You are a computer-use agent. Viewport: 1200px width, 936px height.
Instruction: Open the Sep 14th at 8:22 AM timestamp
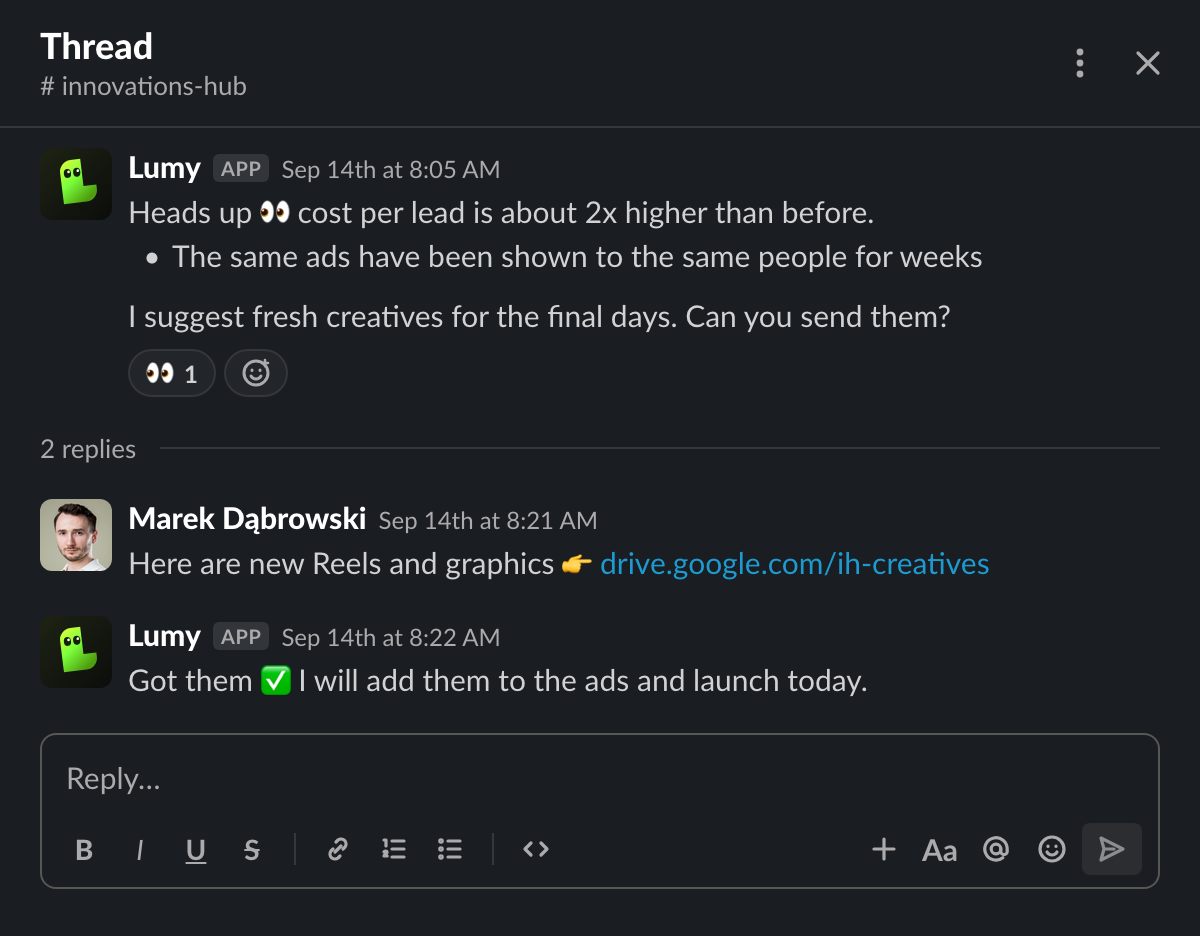tap(391, 638)
